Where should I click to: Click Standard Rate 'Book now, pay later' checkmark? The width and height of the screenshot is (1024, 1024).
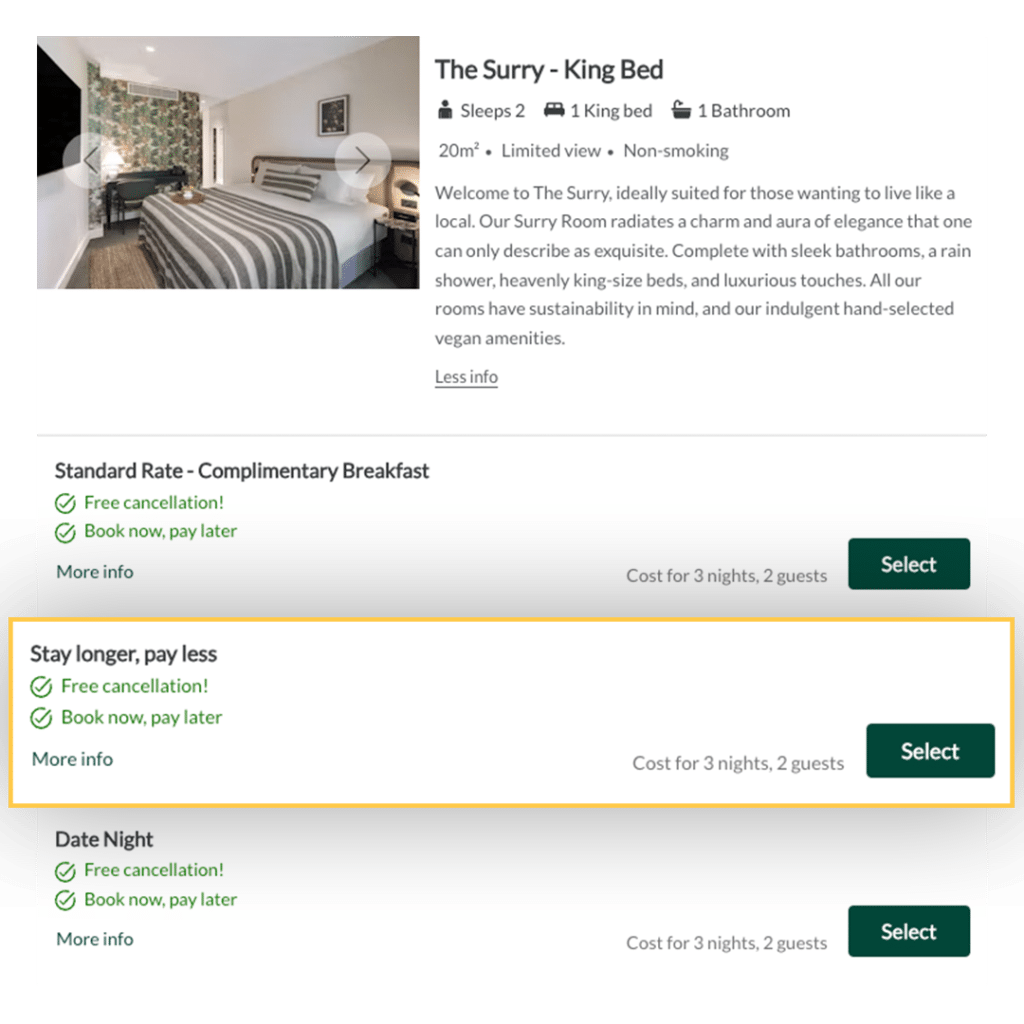point(65,532)
